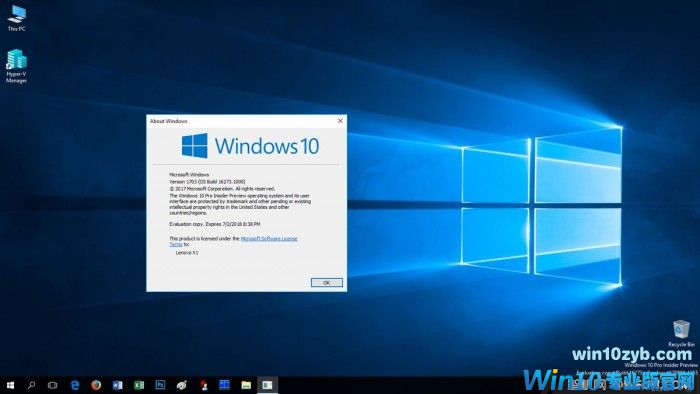Click the Windows 10 logo in dialog

click(250, 145)
